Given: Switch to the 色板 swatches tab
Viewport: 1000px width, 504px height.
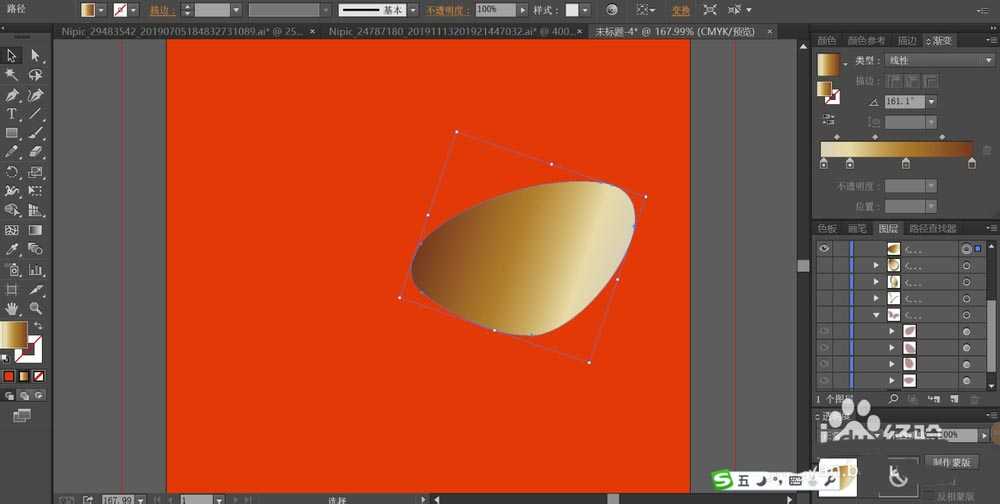Looking at the screenshot, I should (827, 229).
